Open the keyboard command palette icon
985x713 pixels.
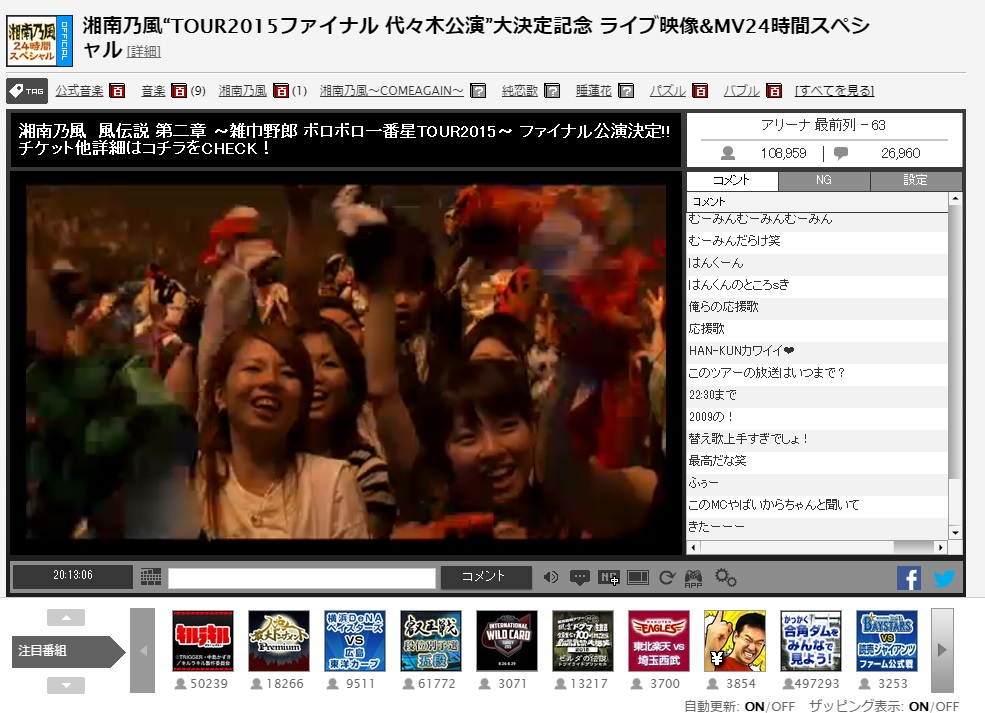(x=151, y=577)
